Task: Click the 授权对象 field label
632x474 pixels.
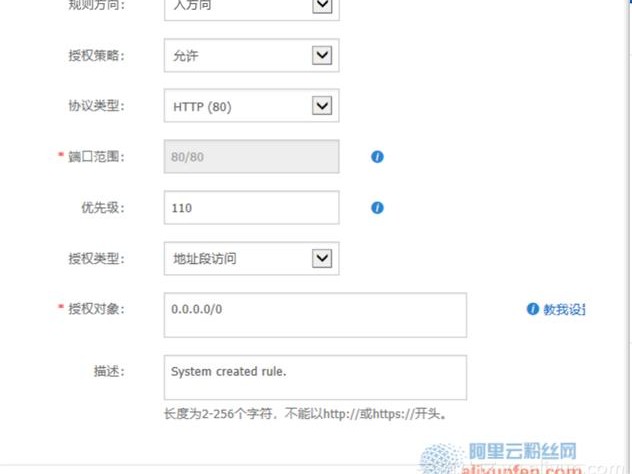Action: coord(96,309)
